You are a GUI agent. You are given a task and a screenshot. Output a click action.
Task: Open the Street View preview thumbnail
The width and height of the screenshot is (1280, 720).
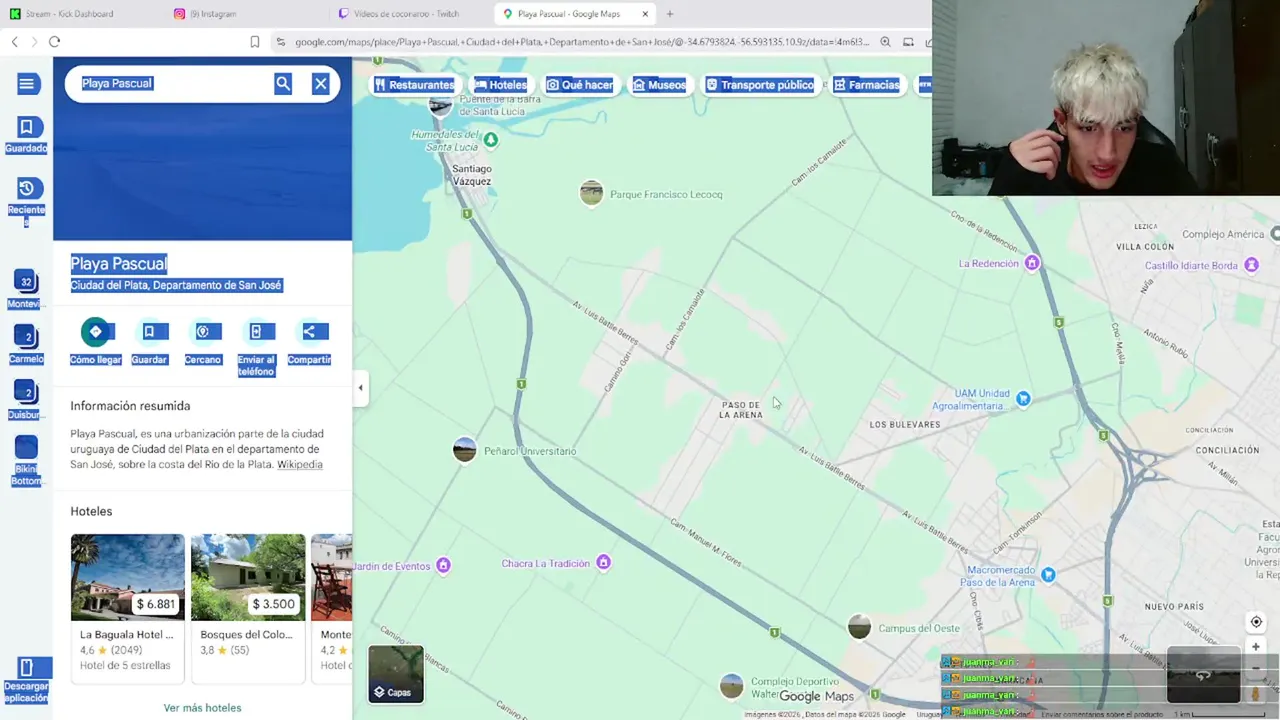point(1203,676)
